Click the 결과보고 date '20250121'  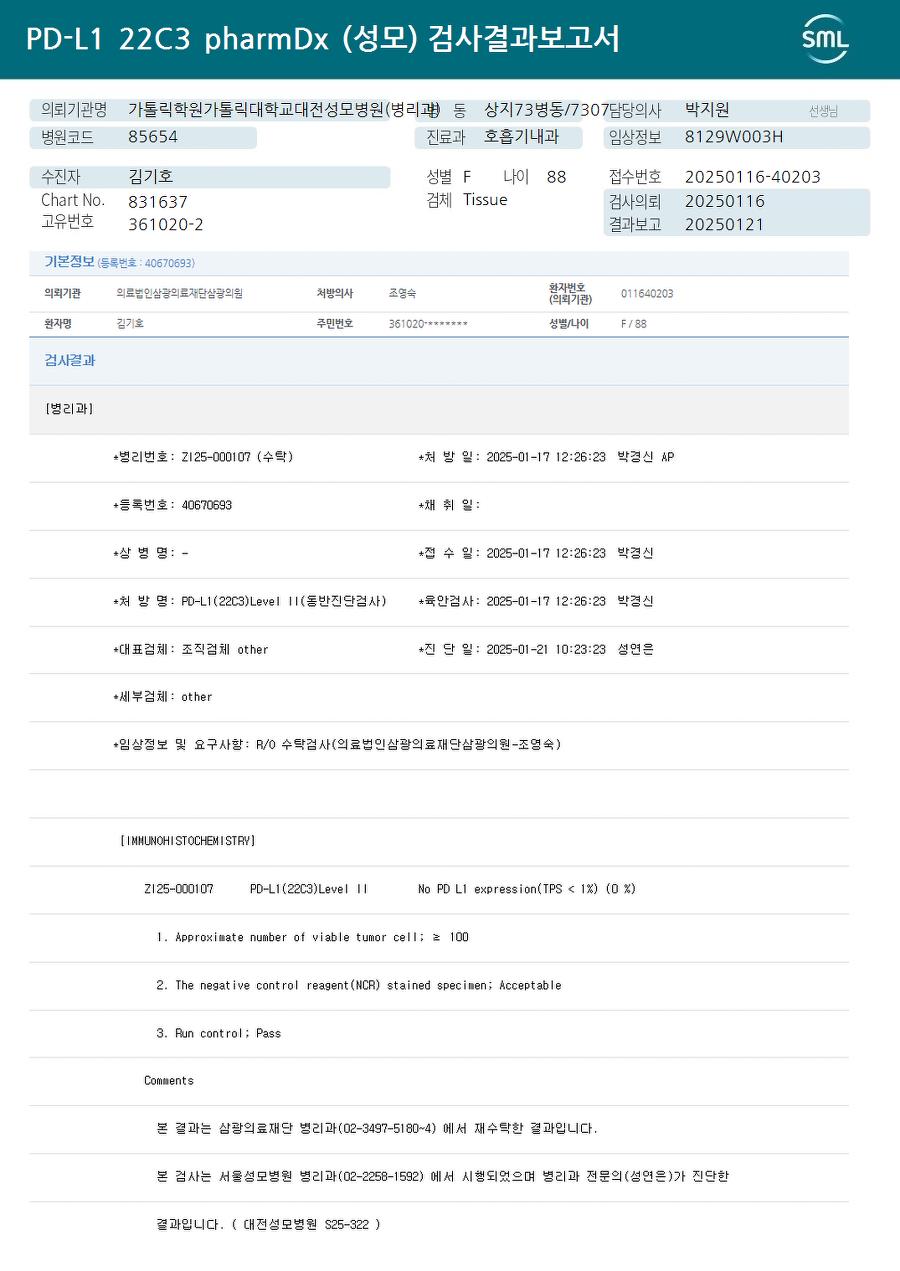pyautogui.click(x=725, y=225)
